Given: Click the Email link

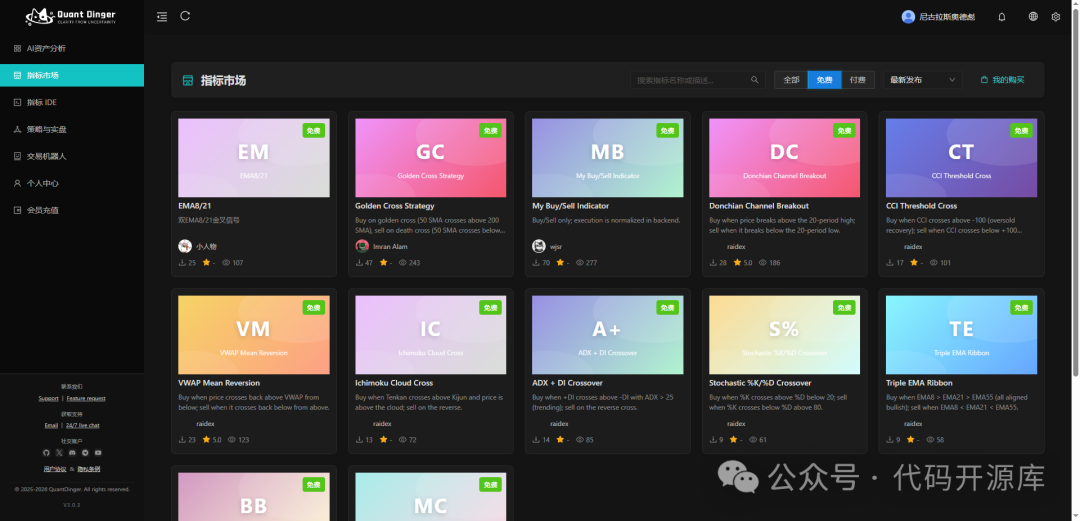Looking at the screenshot, I should pos(51,425).
